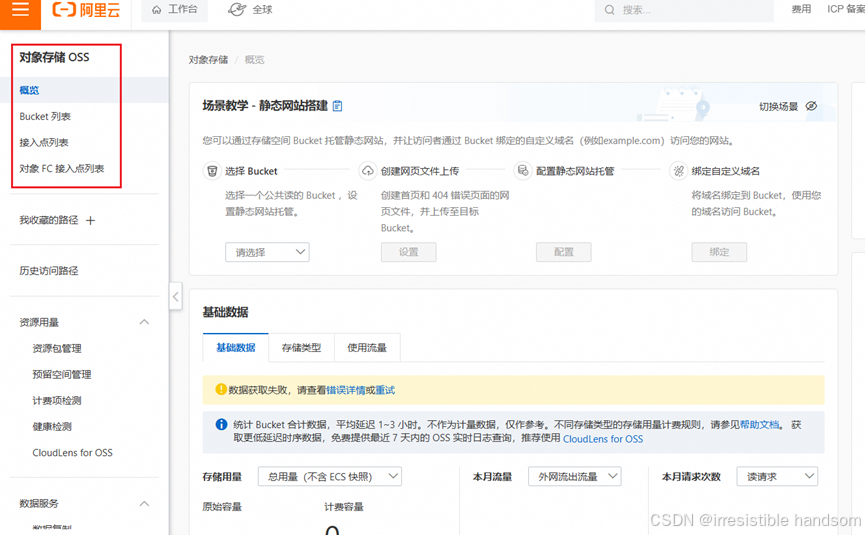
Task: Click the 对象存储 breadcrumb
Action: coord(208,60)
